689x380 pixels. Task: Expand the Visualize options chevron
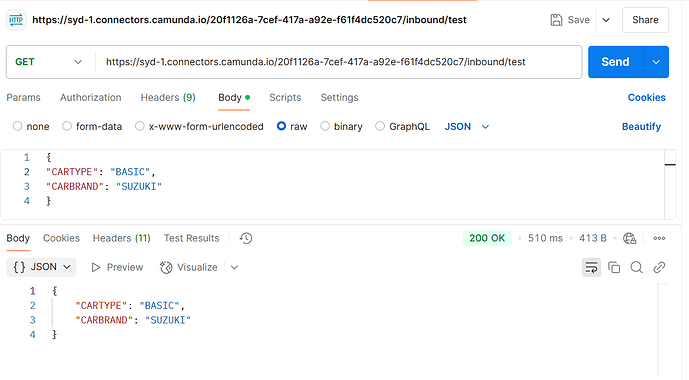coord(234,267)
